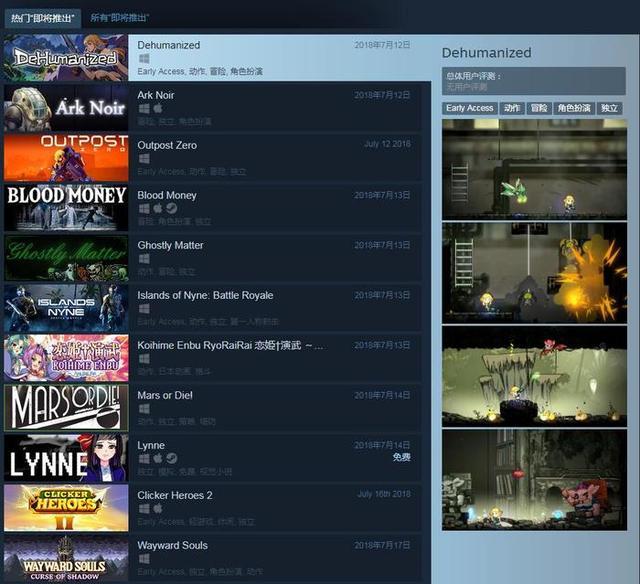Click the Dehumanized heading in the preview panel

pyautogui.click(x=487, y=53)
